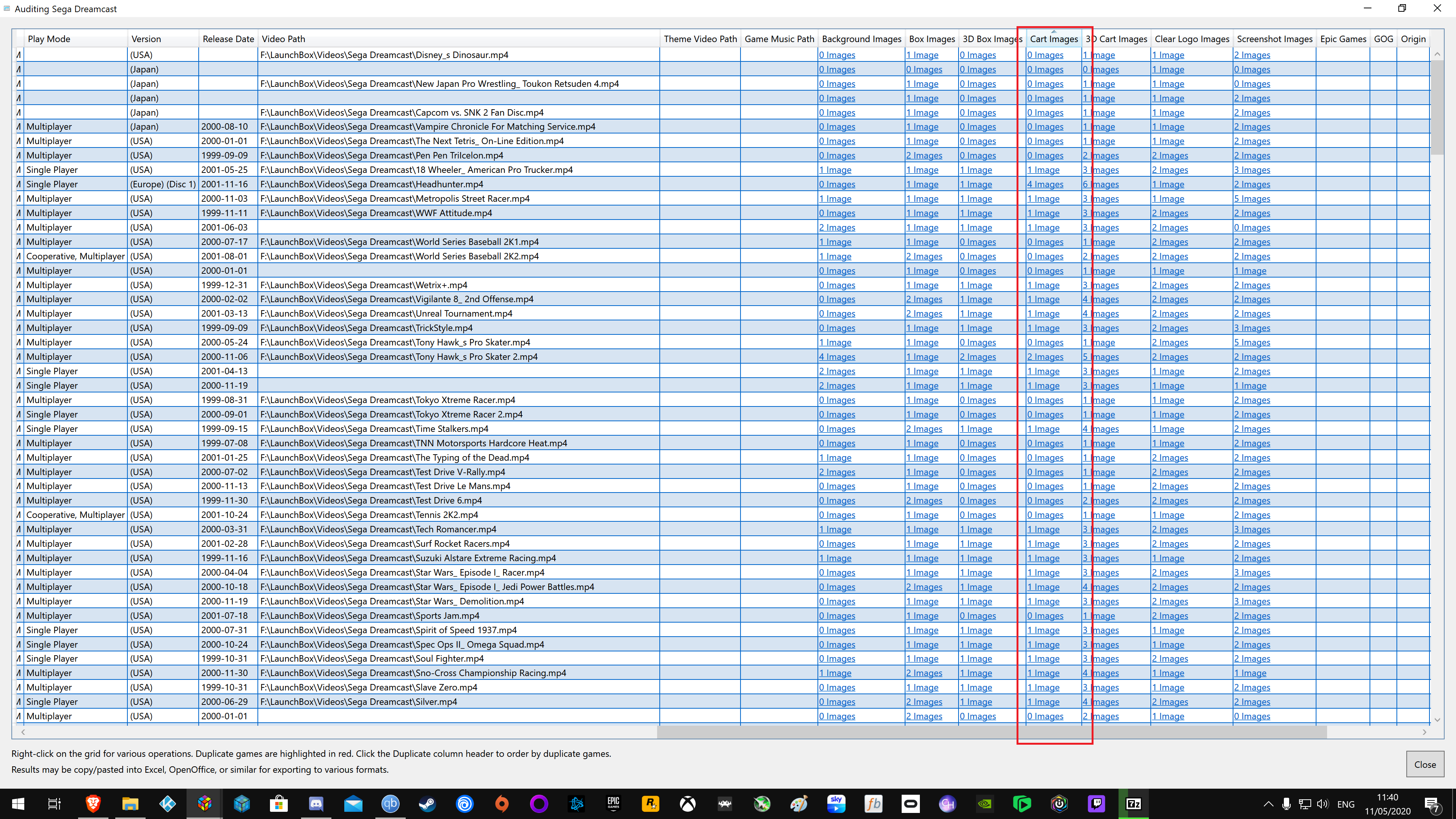Open qBittorrent from the taskbar
This screenshot has width=1456, height=819.
tap(391, 804)
